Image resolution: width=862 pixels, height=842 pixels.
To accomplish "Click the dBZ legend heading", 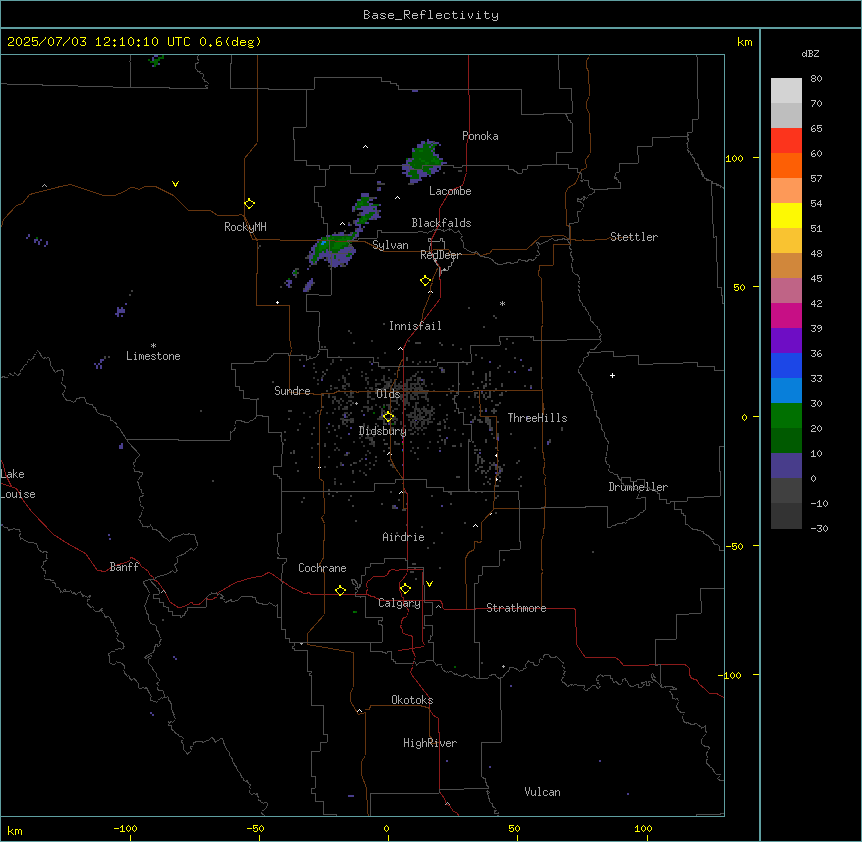I will (x=810, y=53).
